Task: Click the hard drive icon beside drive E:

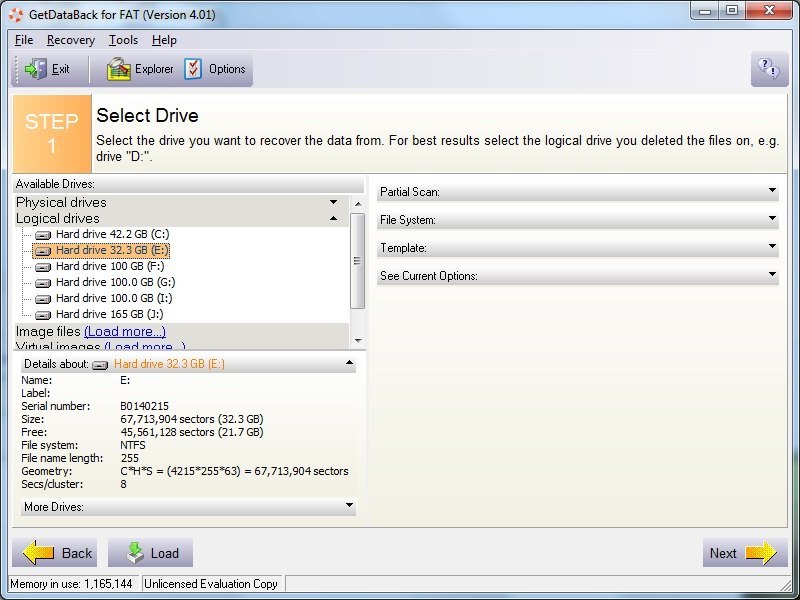Action: [x=42, y=250]
